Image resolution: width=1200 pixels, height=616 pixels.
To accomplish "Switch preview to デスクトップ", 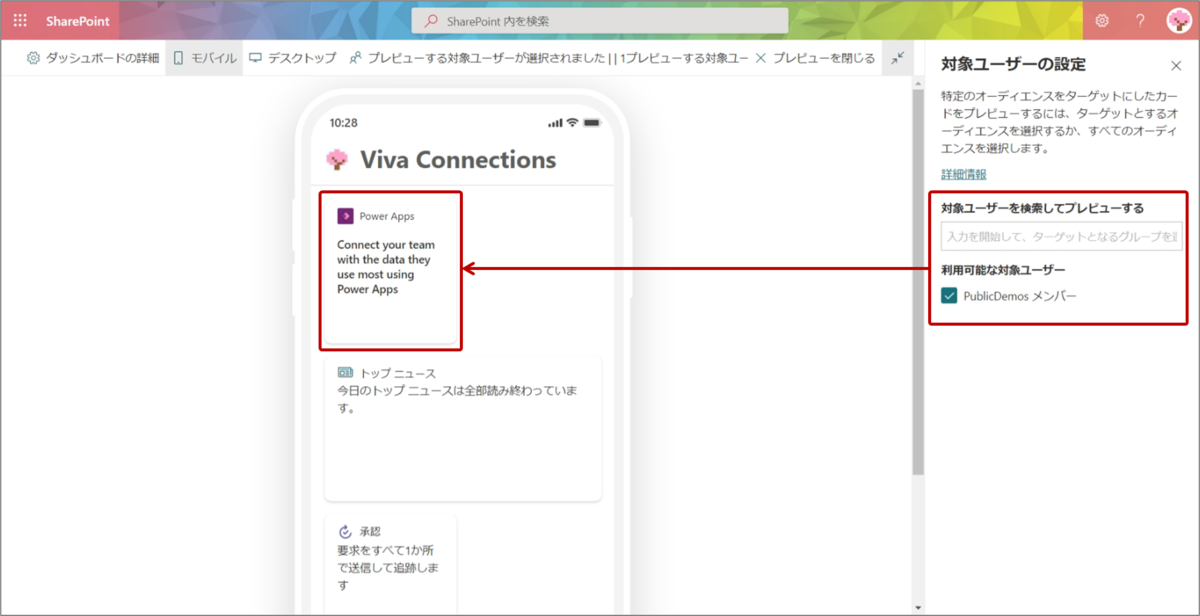I will (293, 58).
